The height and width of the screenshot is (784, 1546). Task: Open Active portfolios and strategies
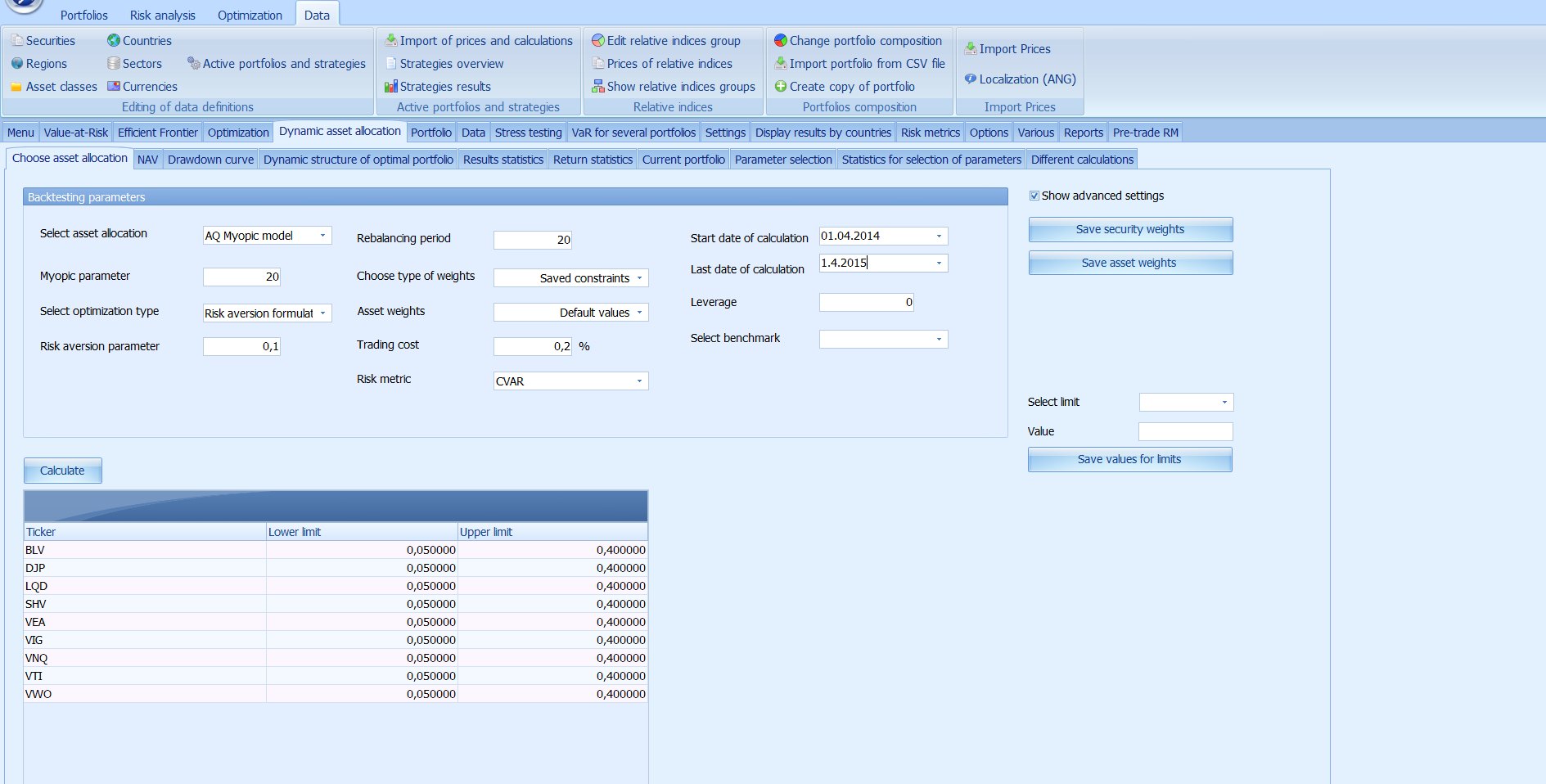tap(277, 64)
